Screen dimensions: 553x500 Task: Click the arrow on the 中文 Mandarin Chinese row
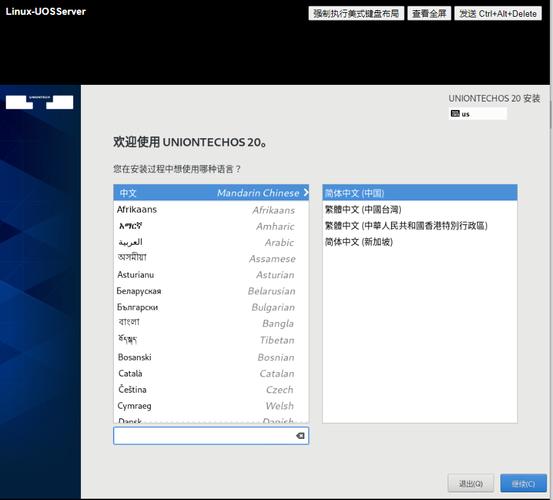(306, 193)
